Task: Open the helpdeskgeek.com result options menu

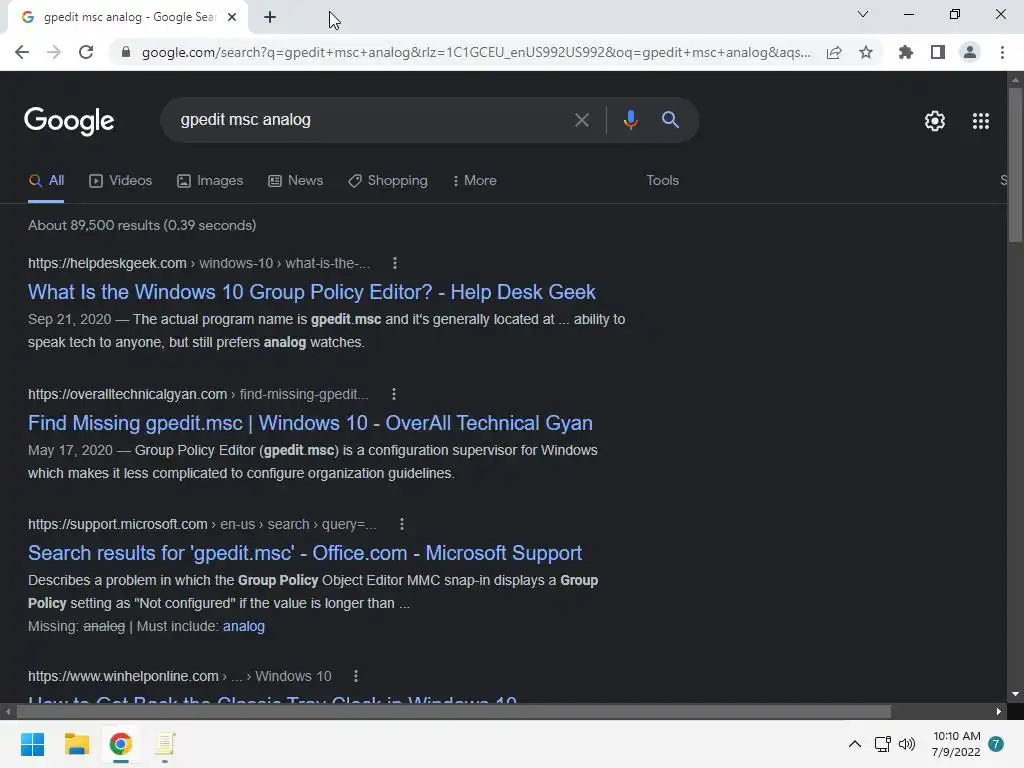Action: 394,263
